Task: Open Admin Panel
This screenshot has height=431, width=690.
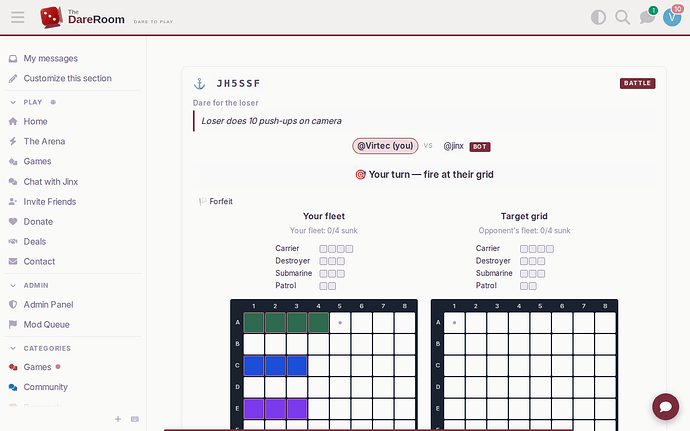Action: pyautogui.click(x=48, y=304)
